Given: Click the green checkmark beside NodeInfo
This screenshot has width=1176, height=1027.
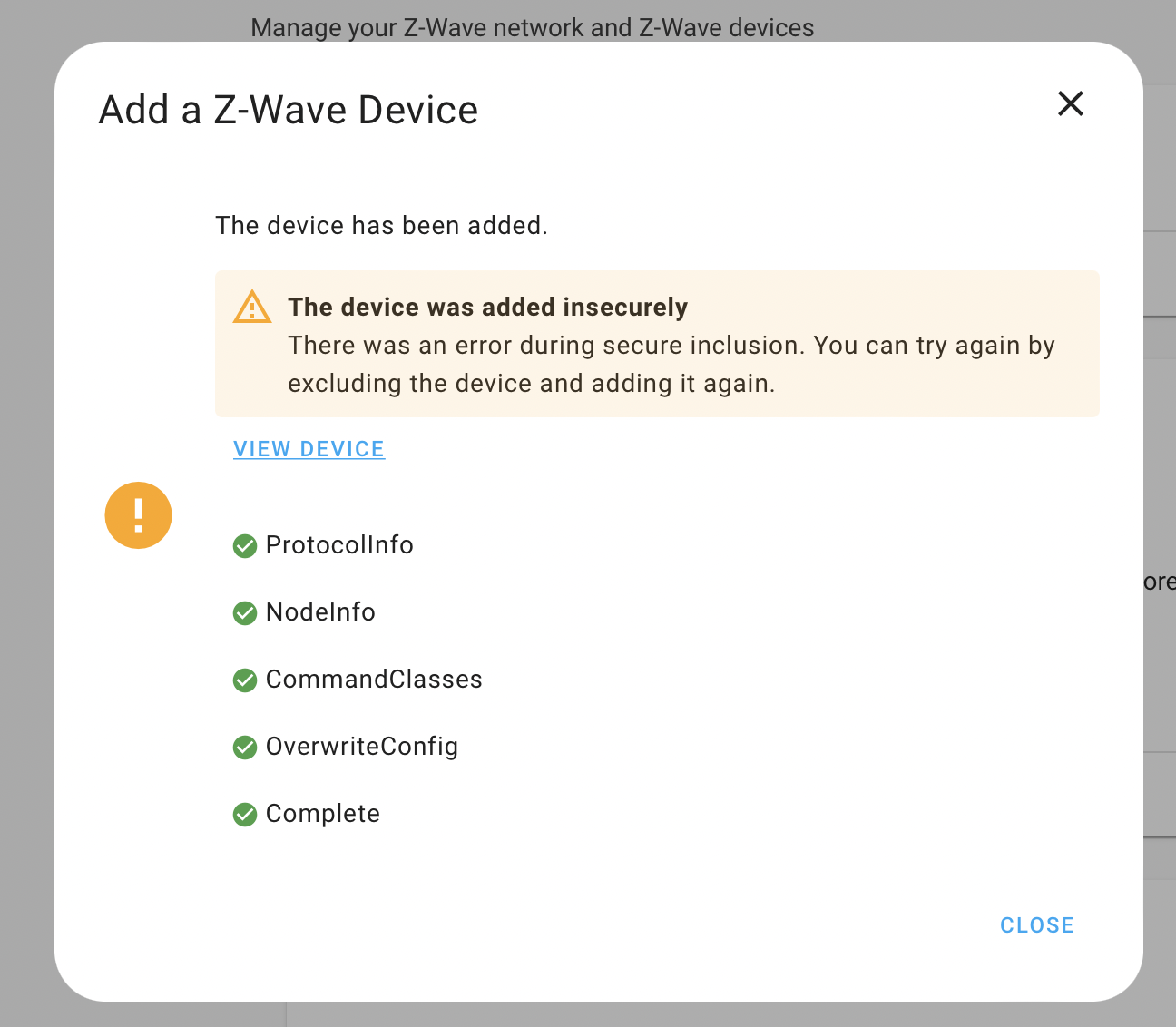Looking at the screenshot, I should tap(245, 612).
